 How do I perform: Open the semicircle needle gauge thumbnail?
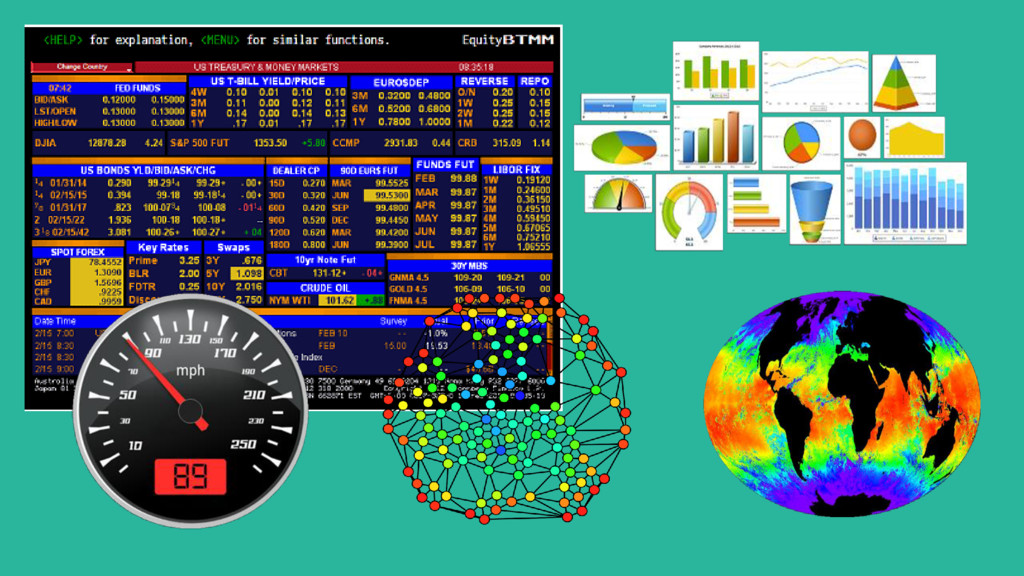[618, 193]
